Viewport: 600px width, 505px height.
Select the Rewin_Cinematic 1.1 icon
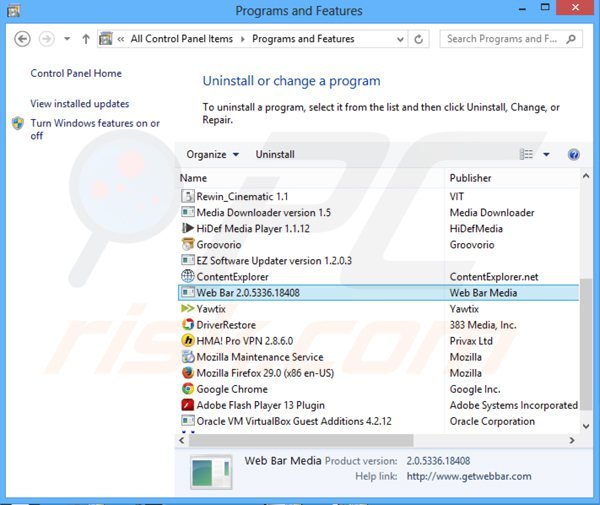tap(188, 196)
